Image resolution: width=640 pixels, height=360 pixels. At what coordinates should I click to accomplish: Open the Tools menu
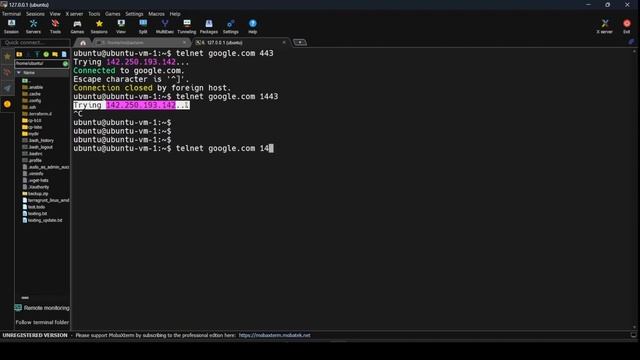pos(94,14)
